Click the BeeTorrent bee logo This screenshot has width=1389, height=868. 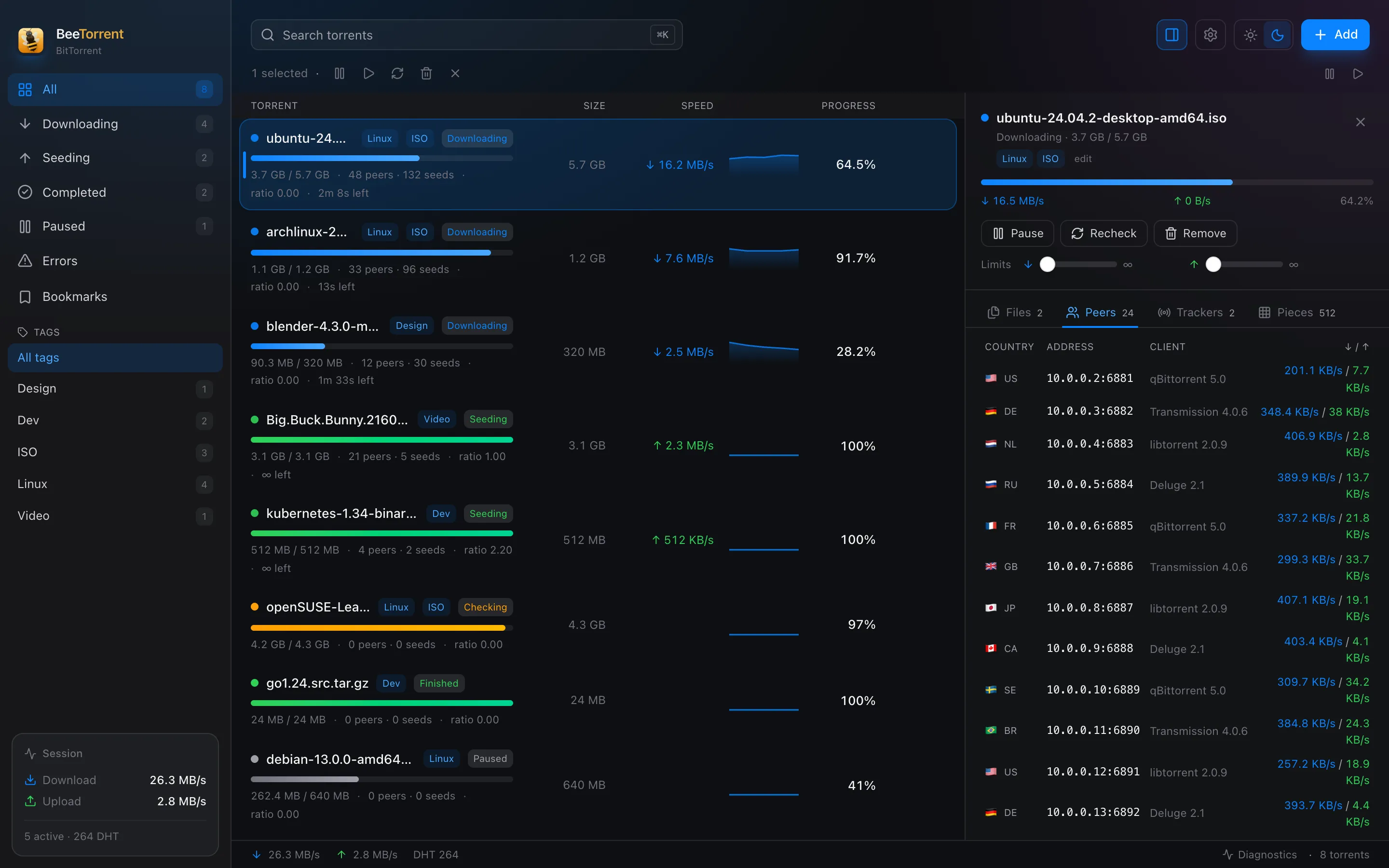[31, 41]
